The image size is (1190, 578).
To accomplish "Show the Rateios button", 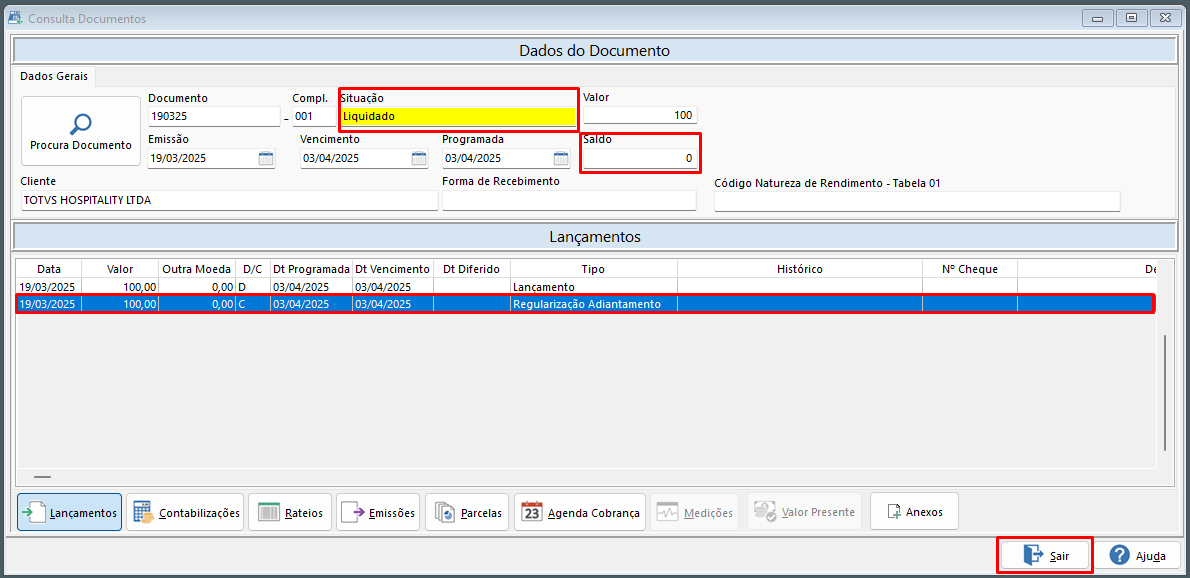I will tap(290, 512).
